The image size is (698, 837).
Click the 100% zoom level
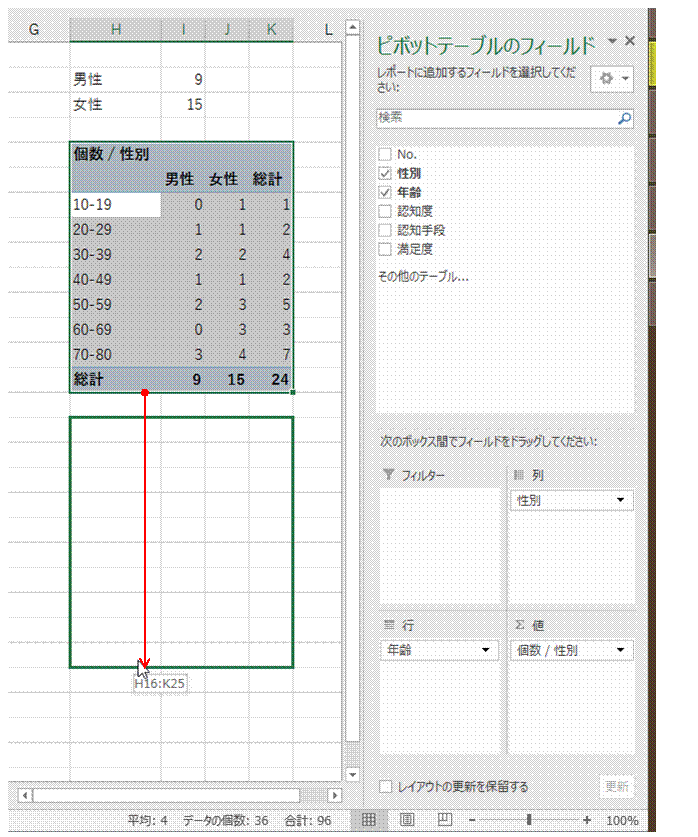[622, 820]
